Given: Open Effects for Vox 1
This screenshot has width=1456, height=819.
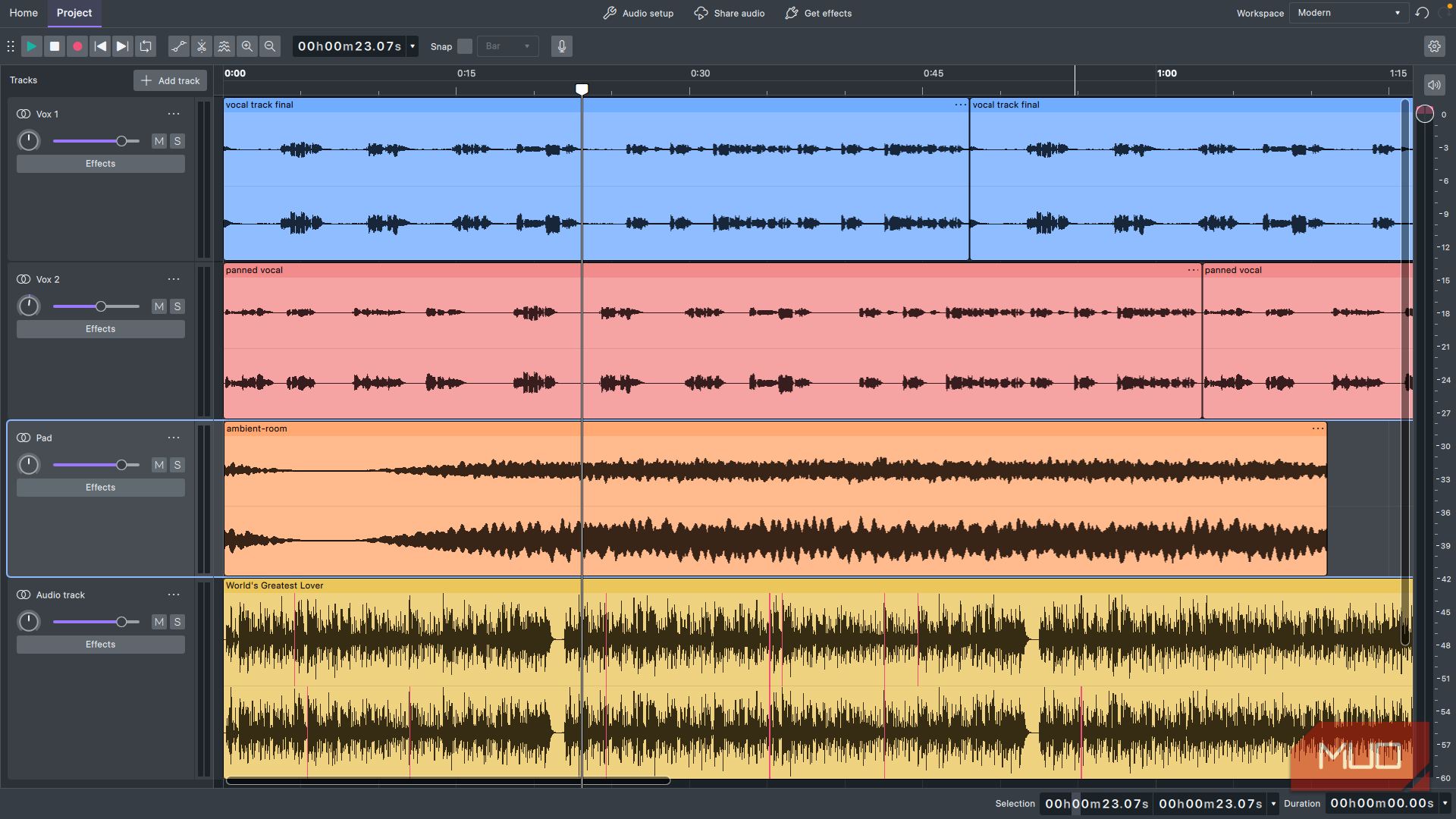Looking at the screenshot, I should pos(101,164).
